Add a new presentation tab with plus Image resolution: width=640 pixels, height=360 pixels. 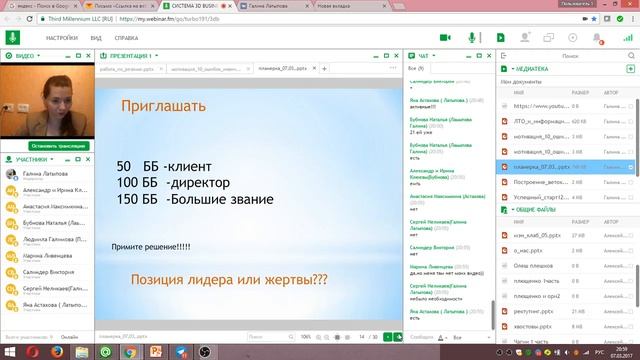pos(324,69)
